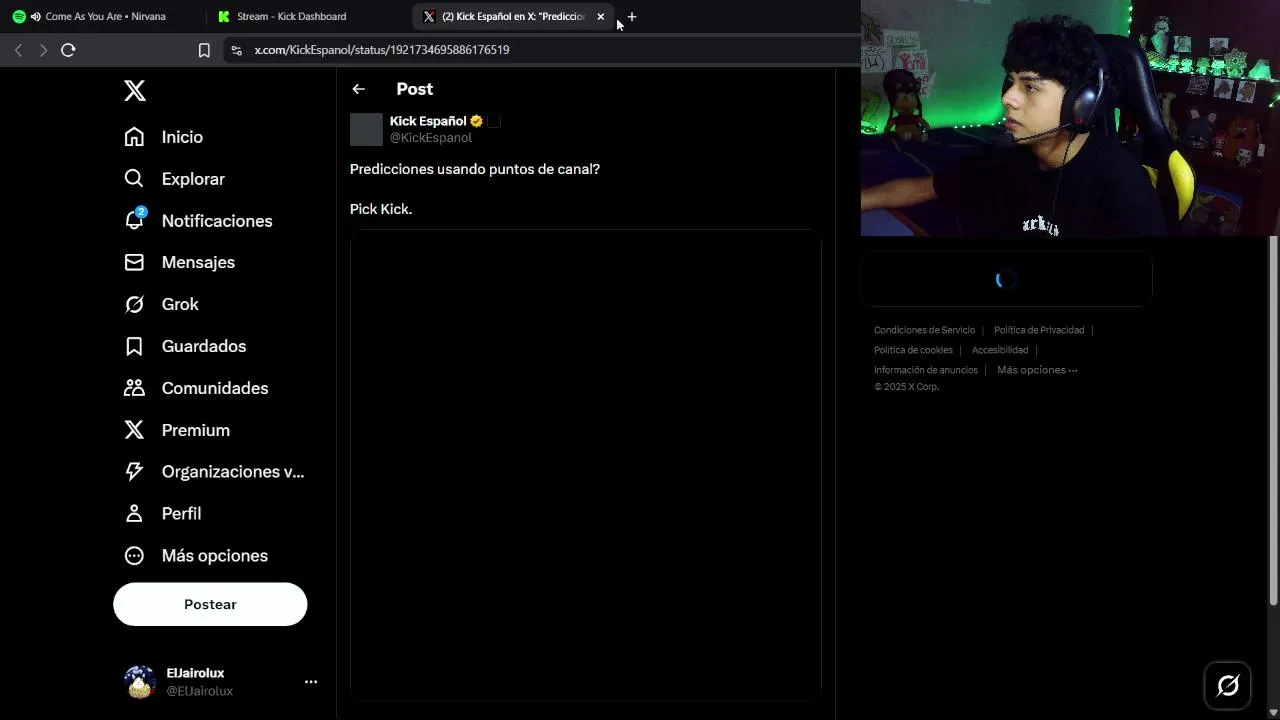Click the 'Pick Kick.' text

point(381,209)
